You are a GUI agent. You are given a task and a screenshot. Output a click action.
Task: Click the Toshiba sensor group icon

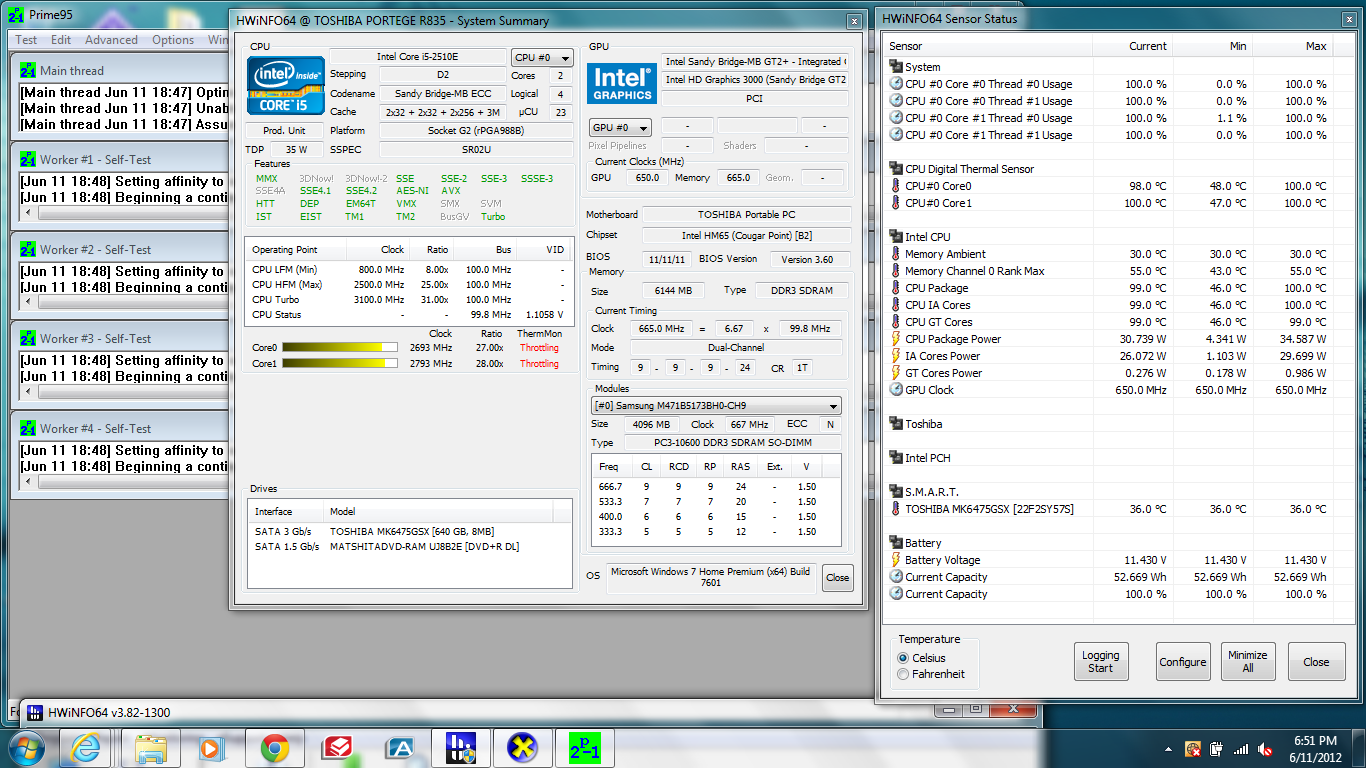point(896,424)
